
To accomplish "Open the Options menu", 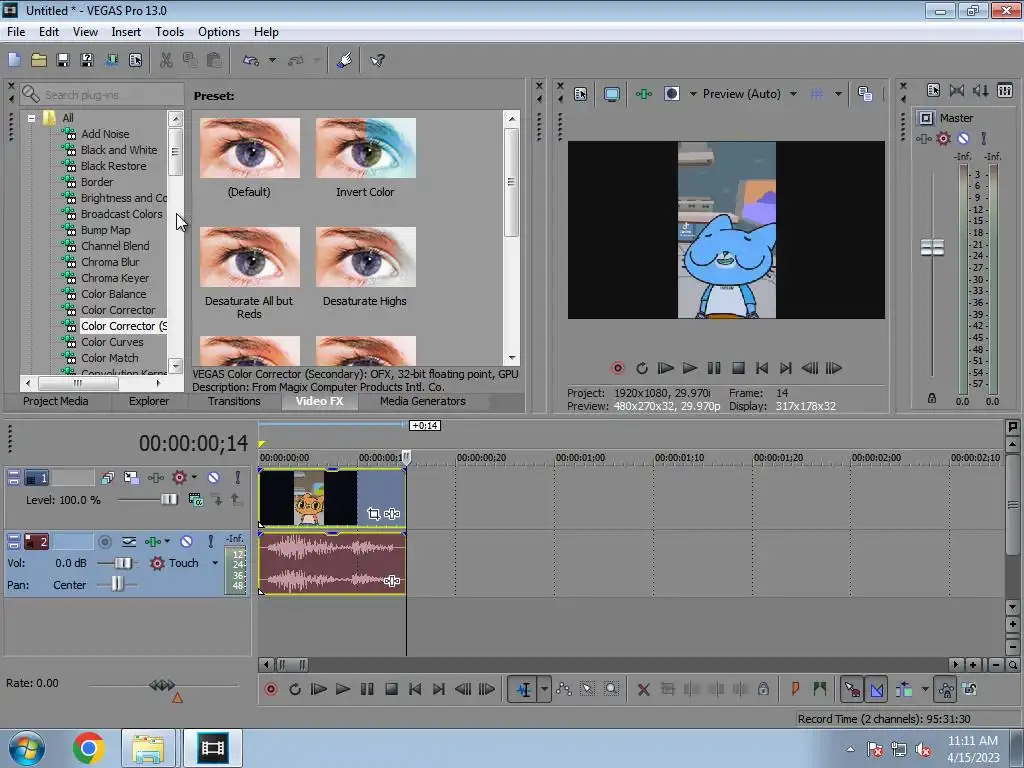I will tap(219, 32).
